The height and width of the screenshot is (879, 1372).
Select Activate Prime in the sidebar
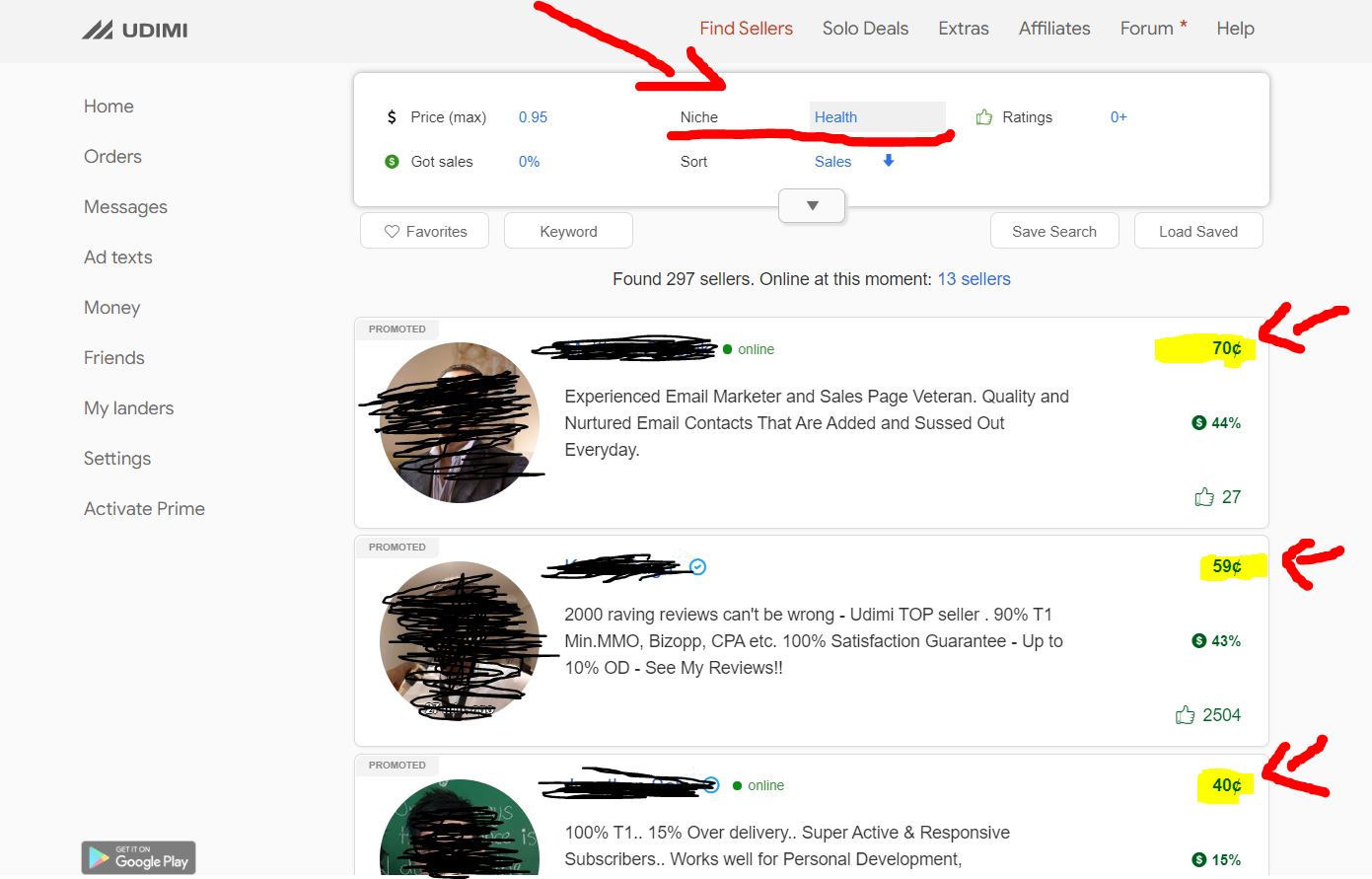pyautogui.click(x=144, y=509)
